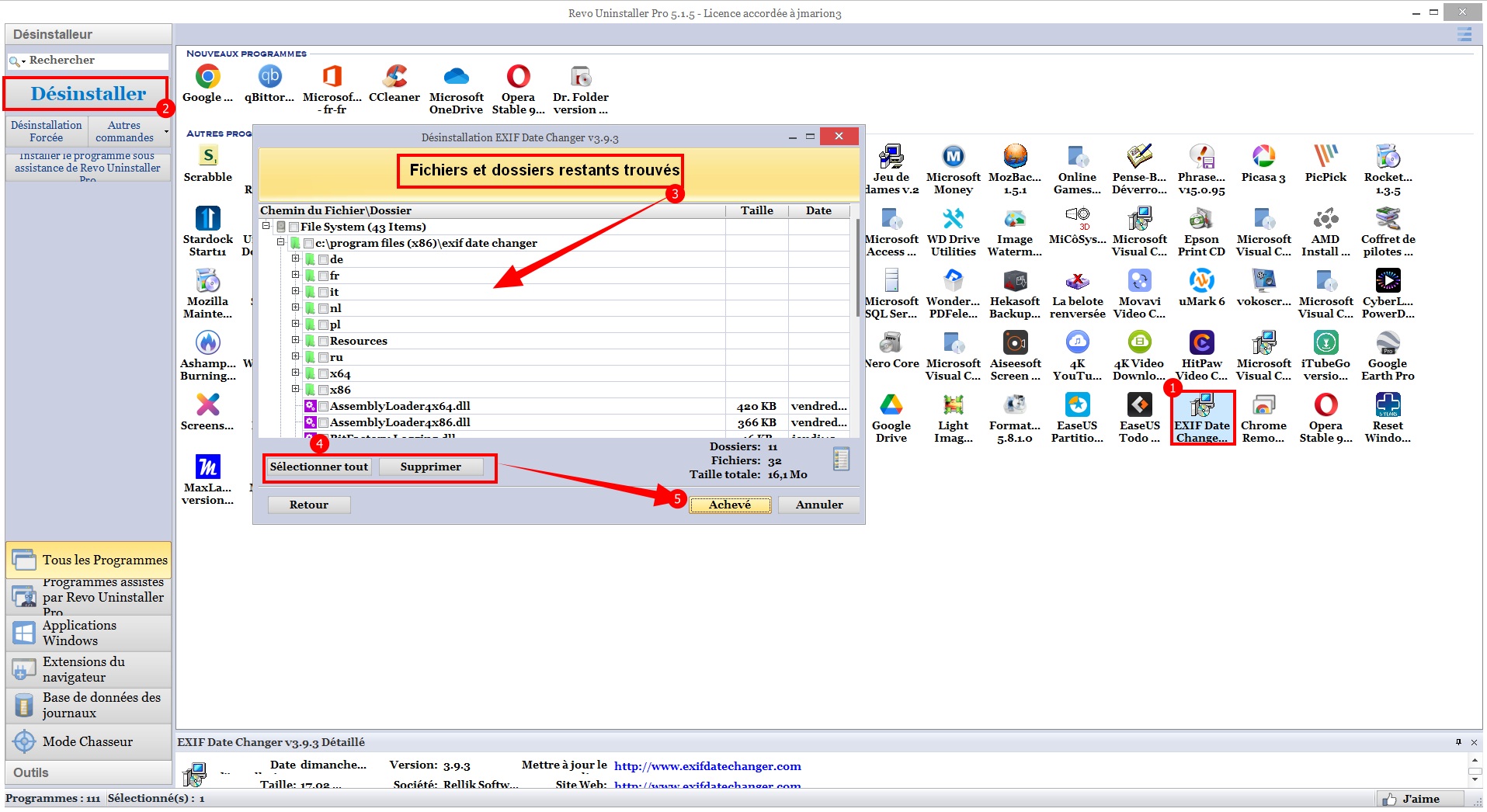Select the Microsoft OneDrive icon
This screenshot has height=812, width=1487.
click(x=457, y=76)
